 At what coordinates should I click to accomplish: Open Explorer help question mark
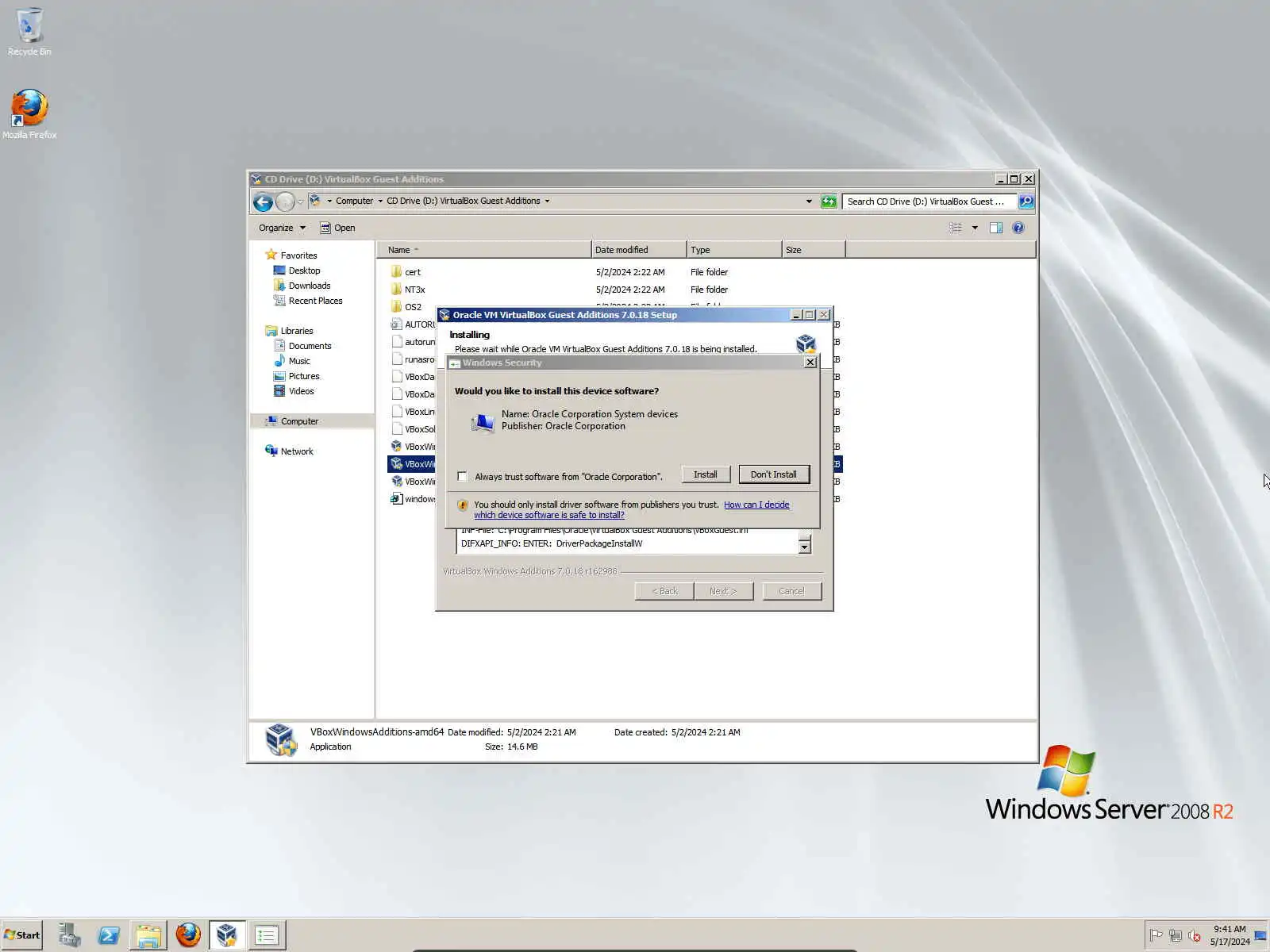coord(1018,228)
